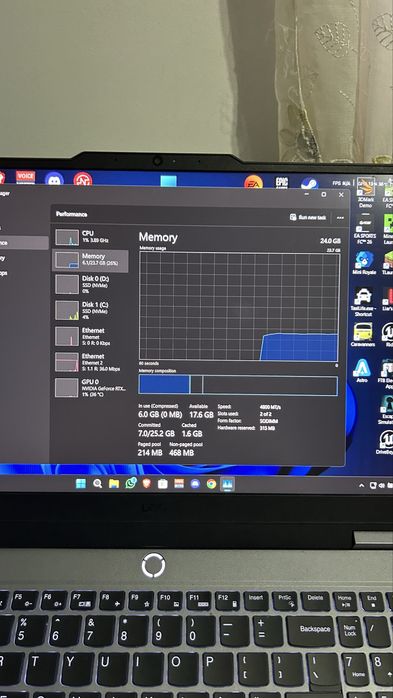Open Google Chrome from the taskbar
This screenshot has width=393, height=698.
(x=211, y=484)
